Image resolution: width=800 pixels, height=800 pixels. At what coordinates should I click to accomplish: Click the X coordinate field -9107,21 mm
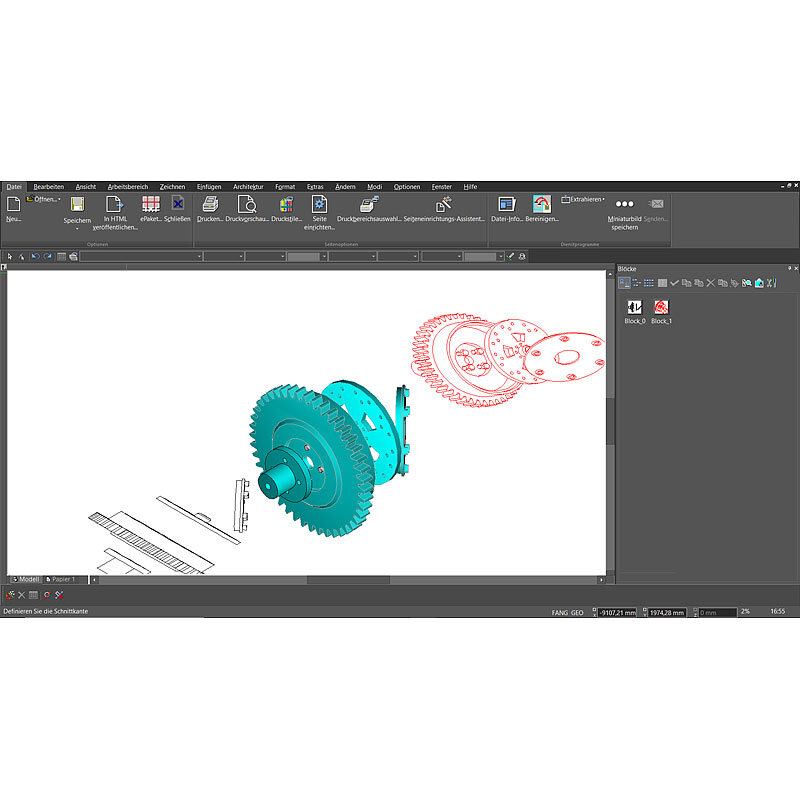click(x=617, y=613)
